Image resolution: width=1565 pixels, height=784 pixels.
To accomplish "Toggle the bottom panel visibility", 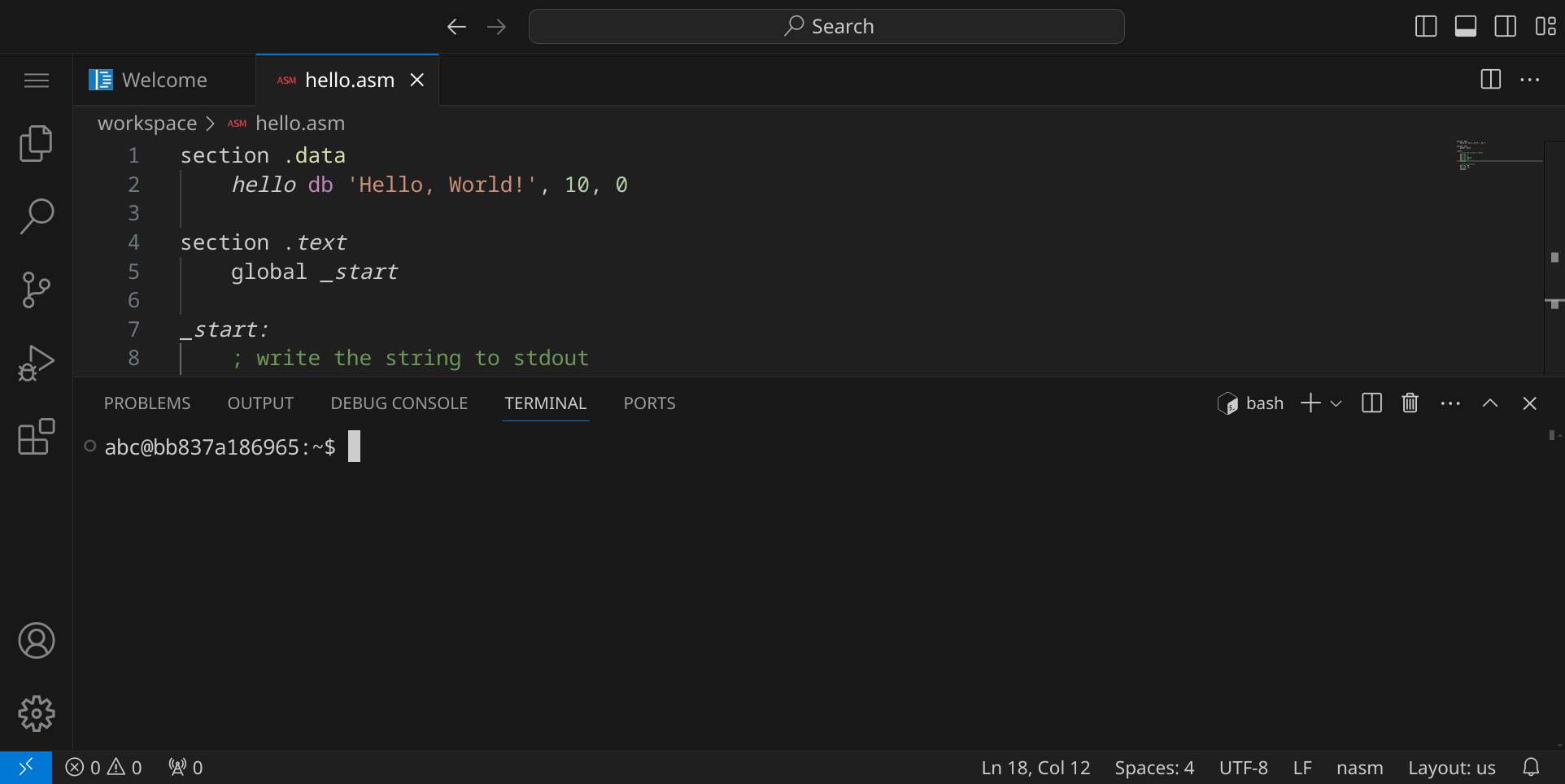I will point(1466,27).
